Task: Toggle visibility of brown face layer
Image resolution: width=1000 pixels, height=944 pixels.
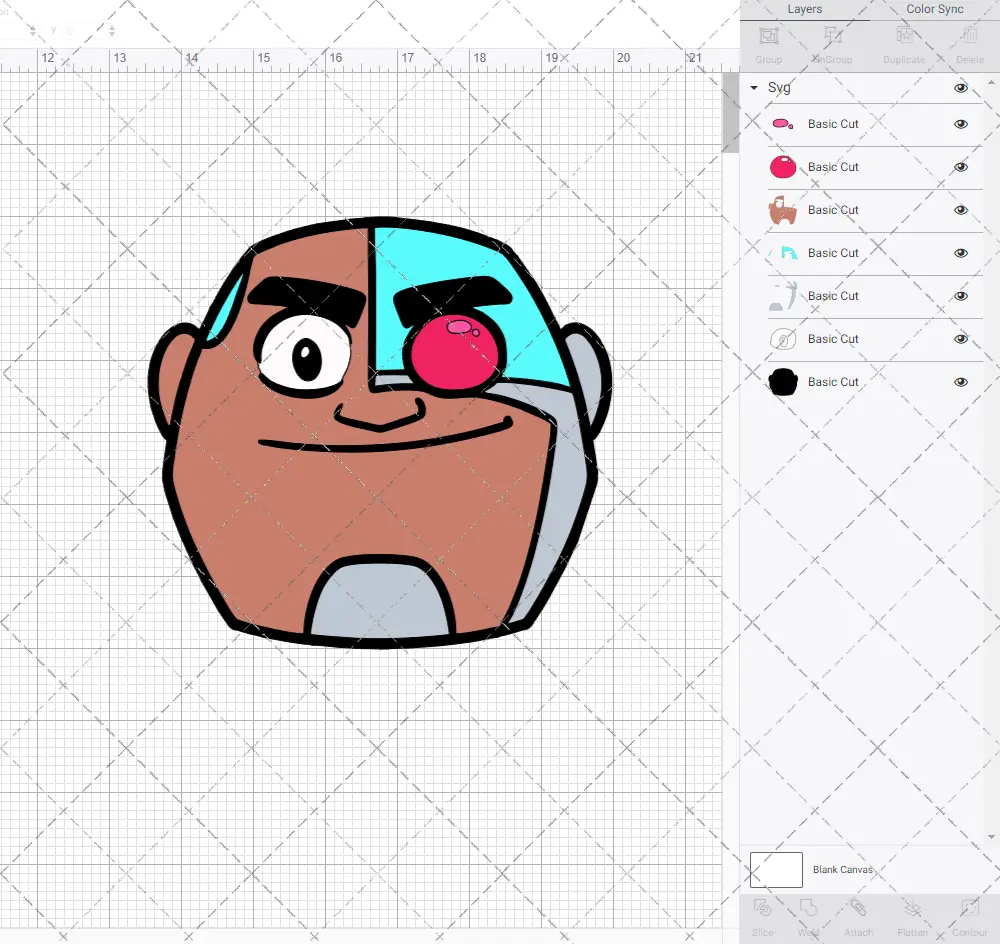Action: click(961, 210)
